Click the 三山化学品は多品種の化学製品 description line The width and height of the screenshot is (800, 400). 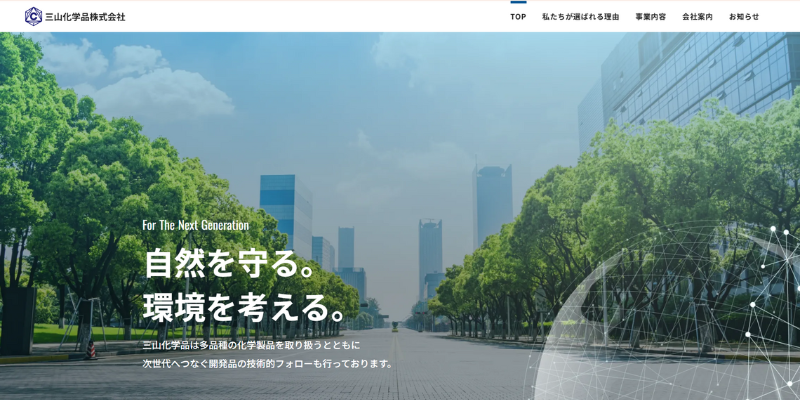pos(251,345)
